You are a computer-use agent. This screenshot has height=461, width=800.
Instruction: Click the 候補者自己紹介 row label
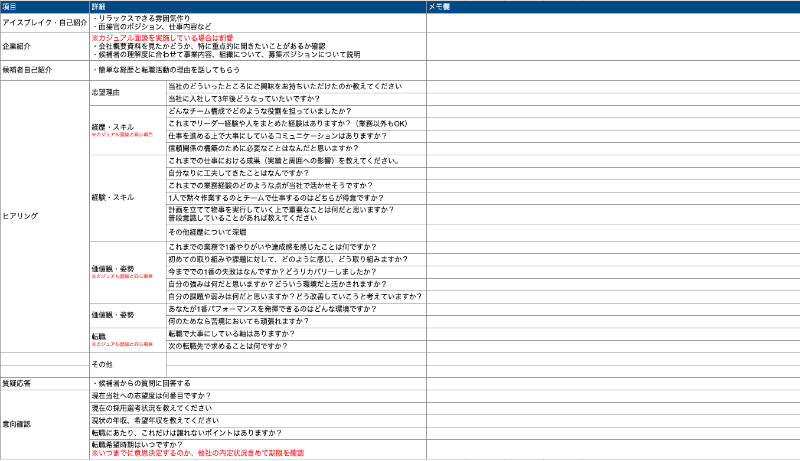coord(44,71)
